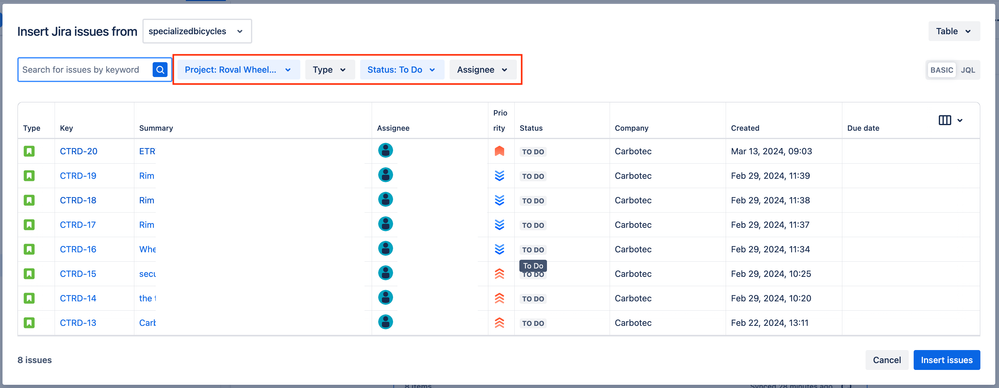
Task: Click the low priority icon for CTRD-19
Action: (500, 176)
